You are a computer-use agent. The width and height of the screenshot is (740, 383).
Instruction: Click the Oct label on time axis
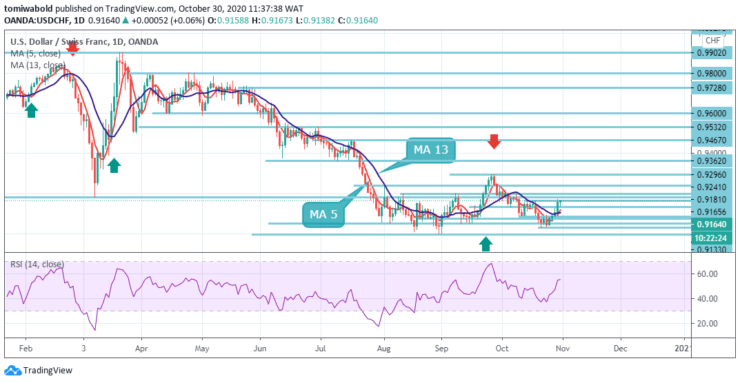pos(502,348)
